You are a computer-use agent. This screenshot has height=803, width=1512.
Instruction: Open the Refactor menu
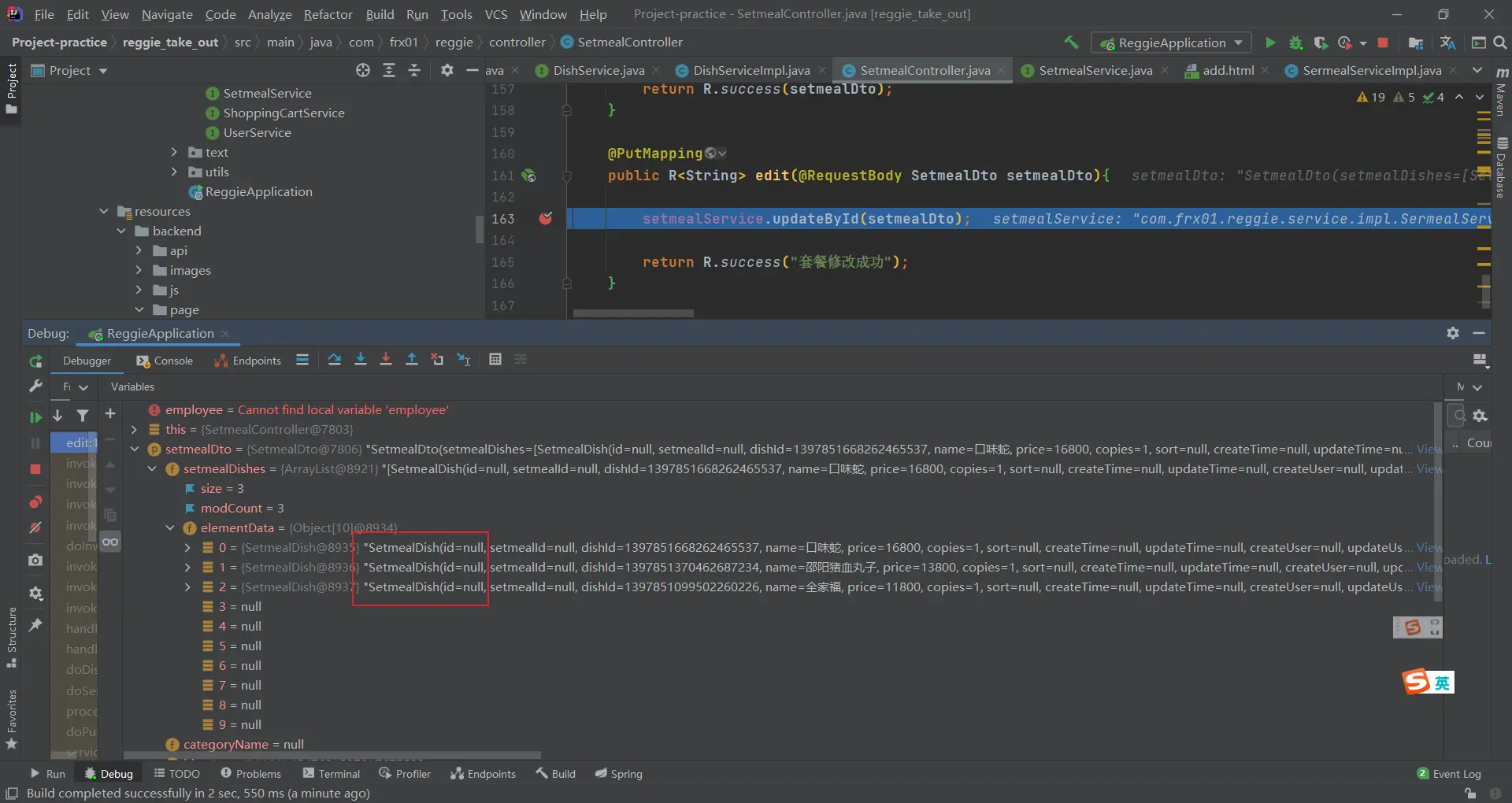(328, 14)
